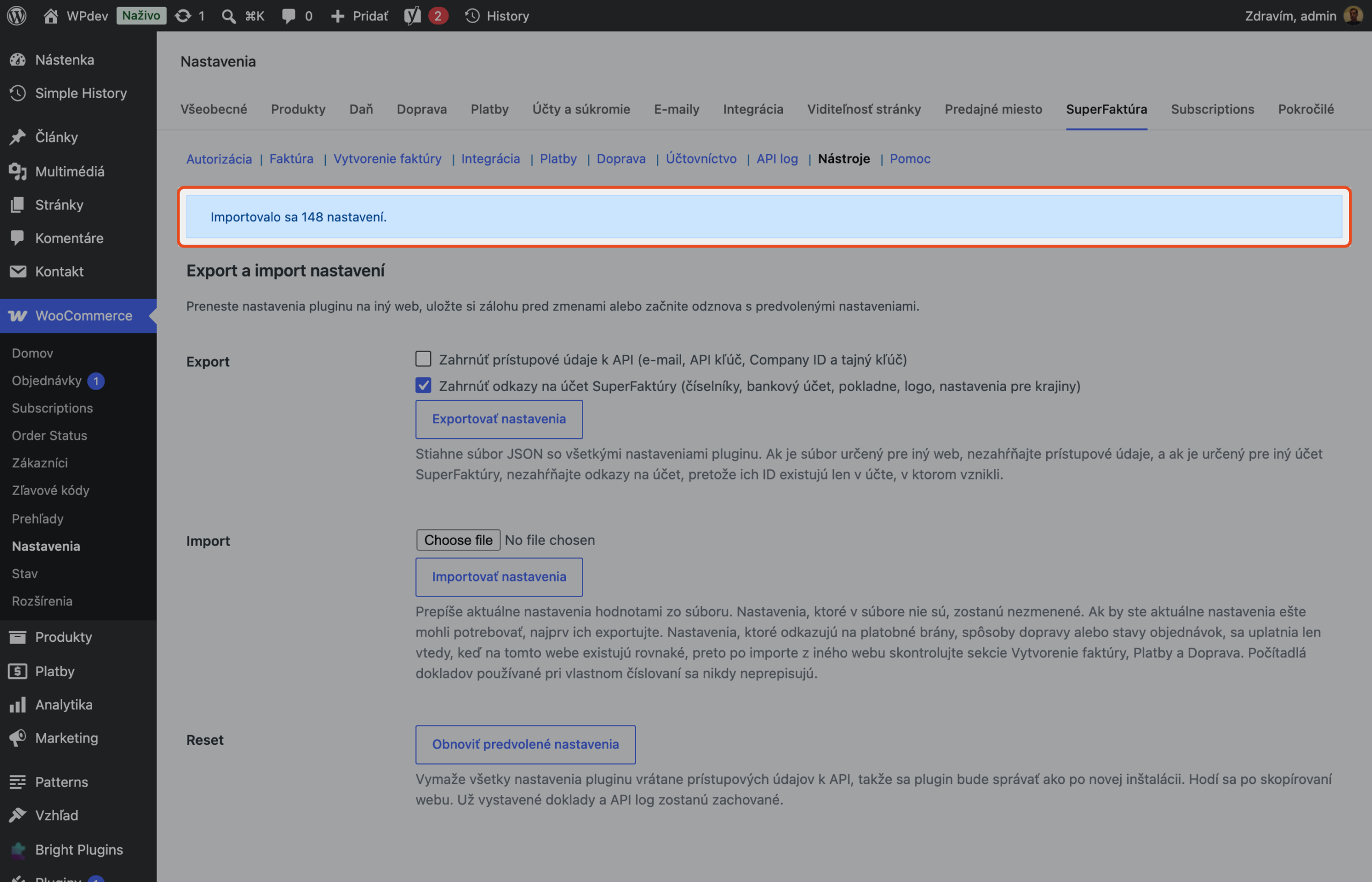Screen dimensions: 1372x882
Task: Open Nástenka dashboard icon in sidebar
Action: click(18, 59)
